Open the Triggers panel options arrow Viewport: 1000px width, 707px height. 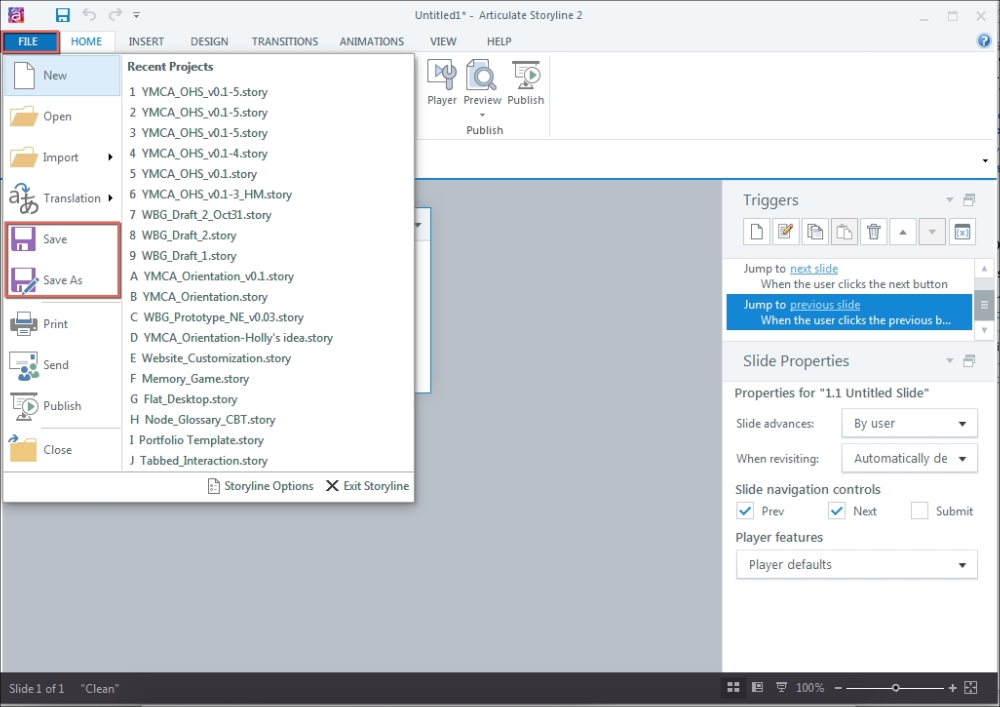(x=950, y=200)
